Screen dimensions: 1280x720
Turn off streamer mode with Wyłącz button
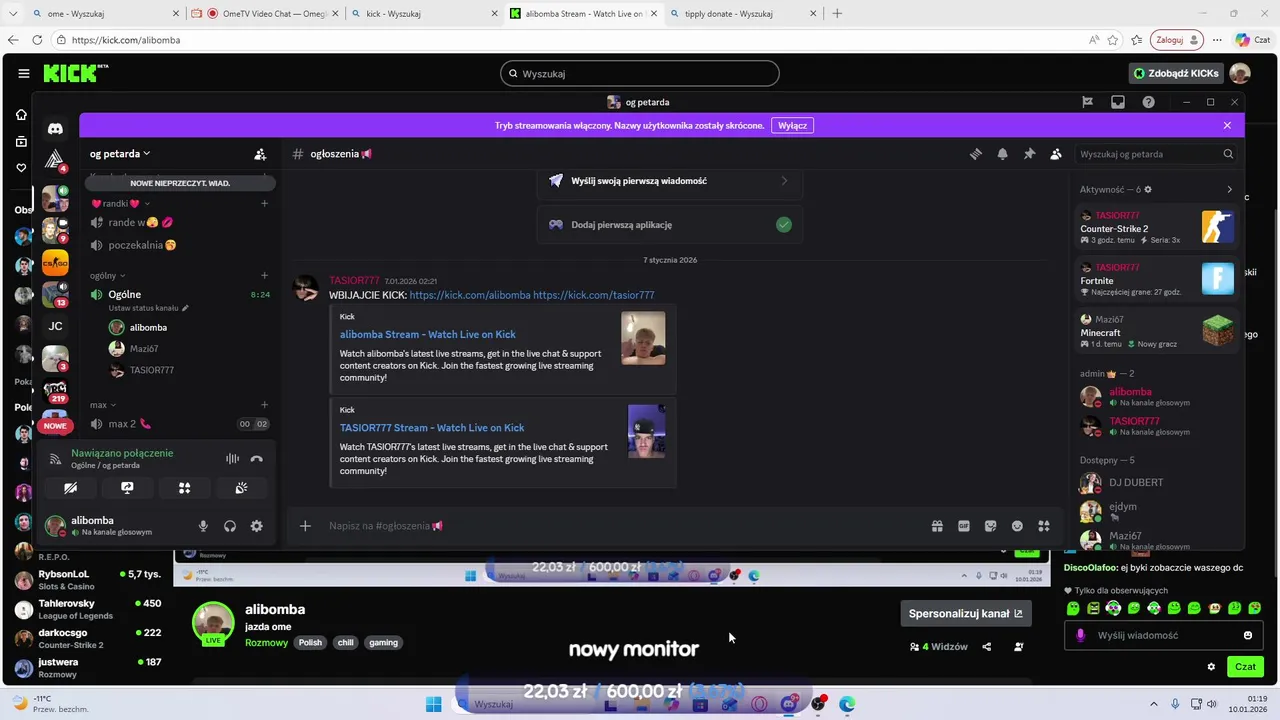click(792, 126)
